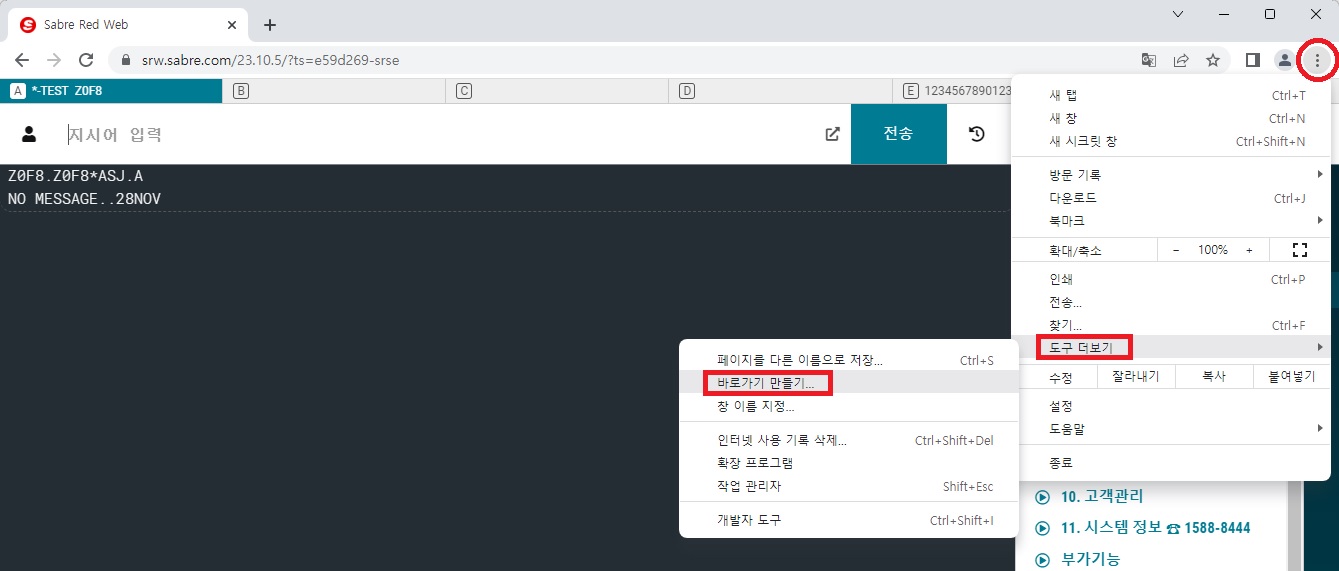Open the 11. 시스템 정보 link
The image size is (1339, 571).
click(x=1155, y=528)
